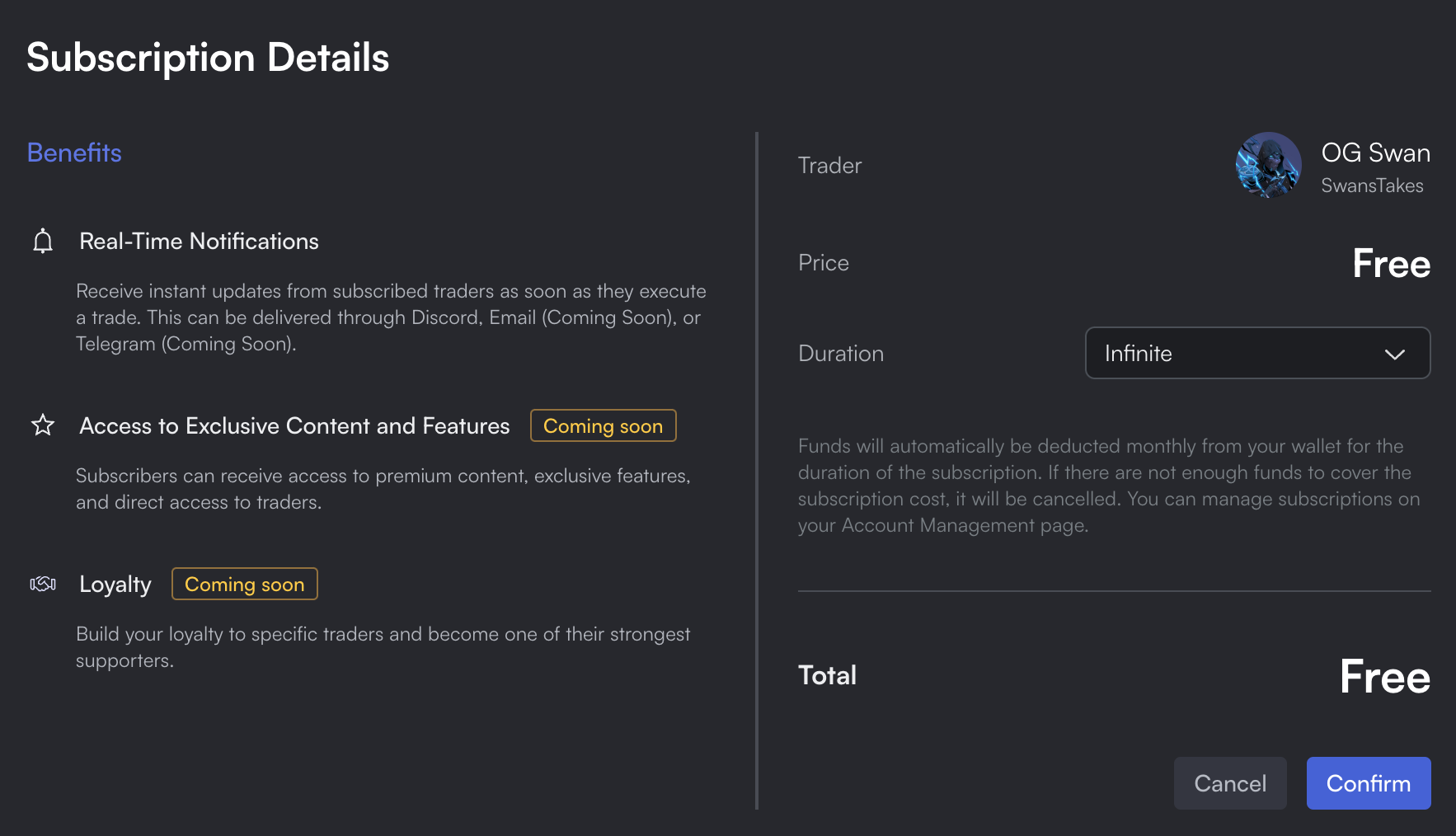Screen dimensions: 1456x836
Task: Click the Loyalty benefit title
Action: [115, 584]
